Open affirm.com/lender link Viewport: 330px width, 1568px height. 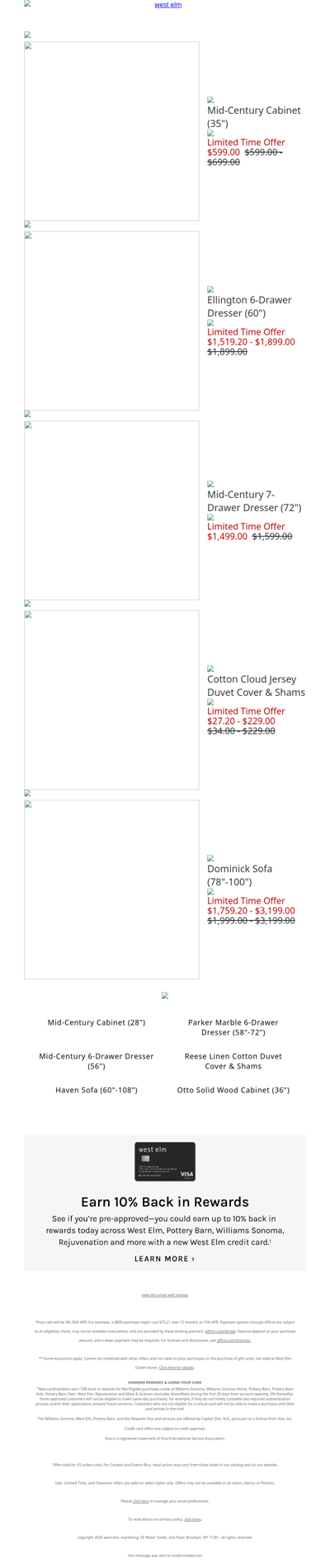tap(220, 1331)
